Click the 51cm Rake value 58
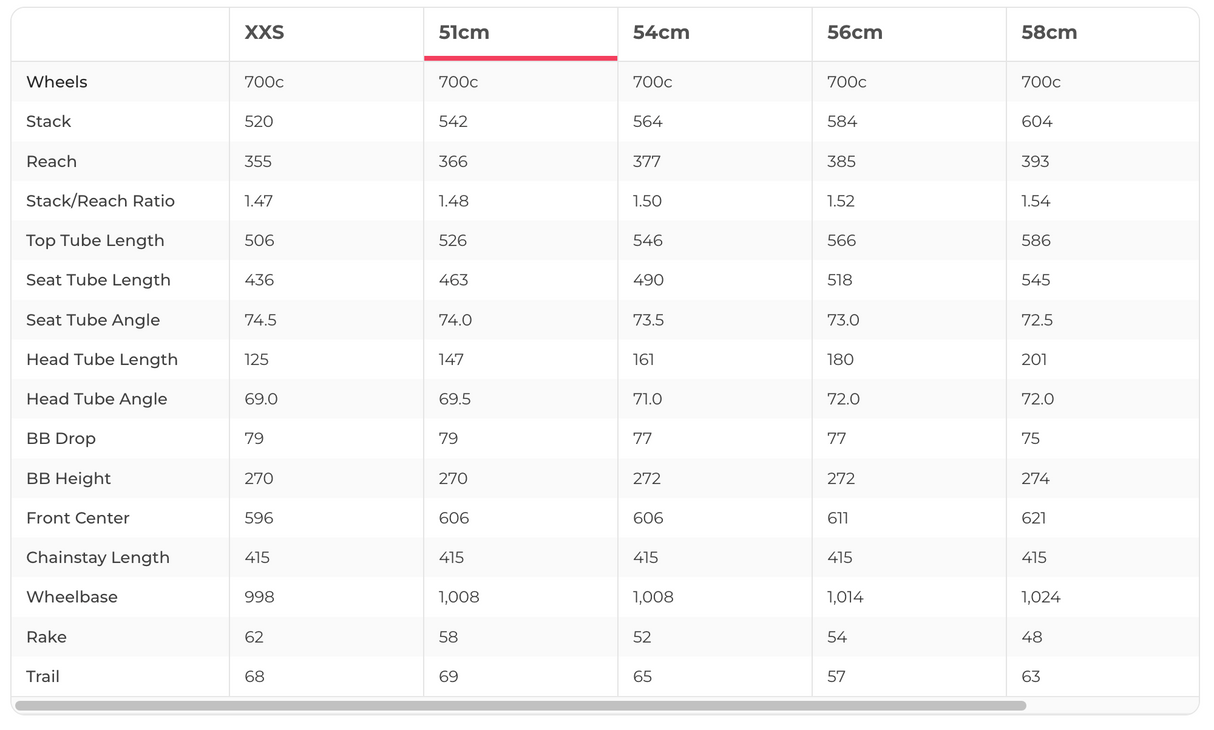Viewport: 1214px width, 730px height. 448,637
